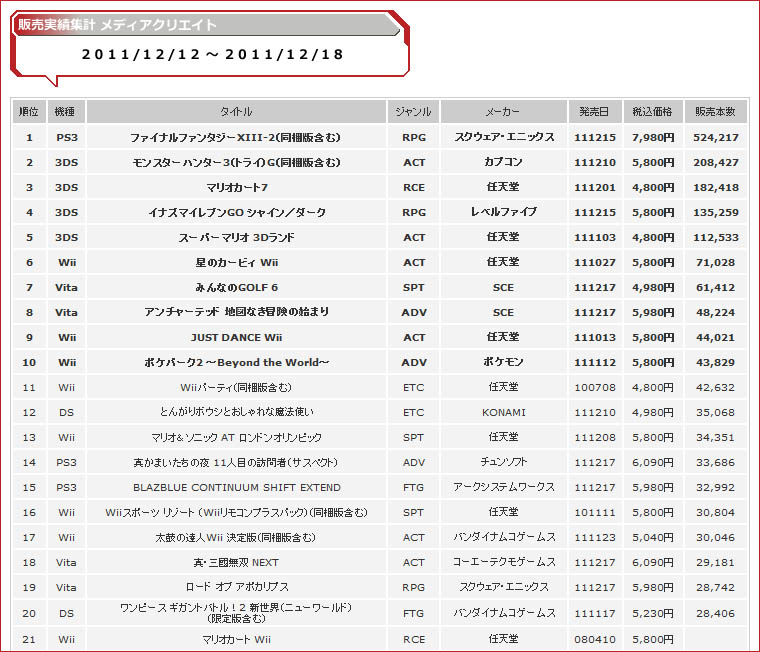760x652 pixels.
Task: Select the マリオカート Wii title
Action: (237, 639)
